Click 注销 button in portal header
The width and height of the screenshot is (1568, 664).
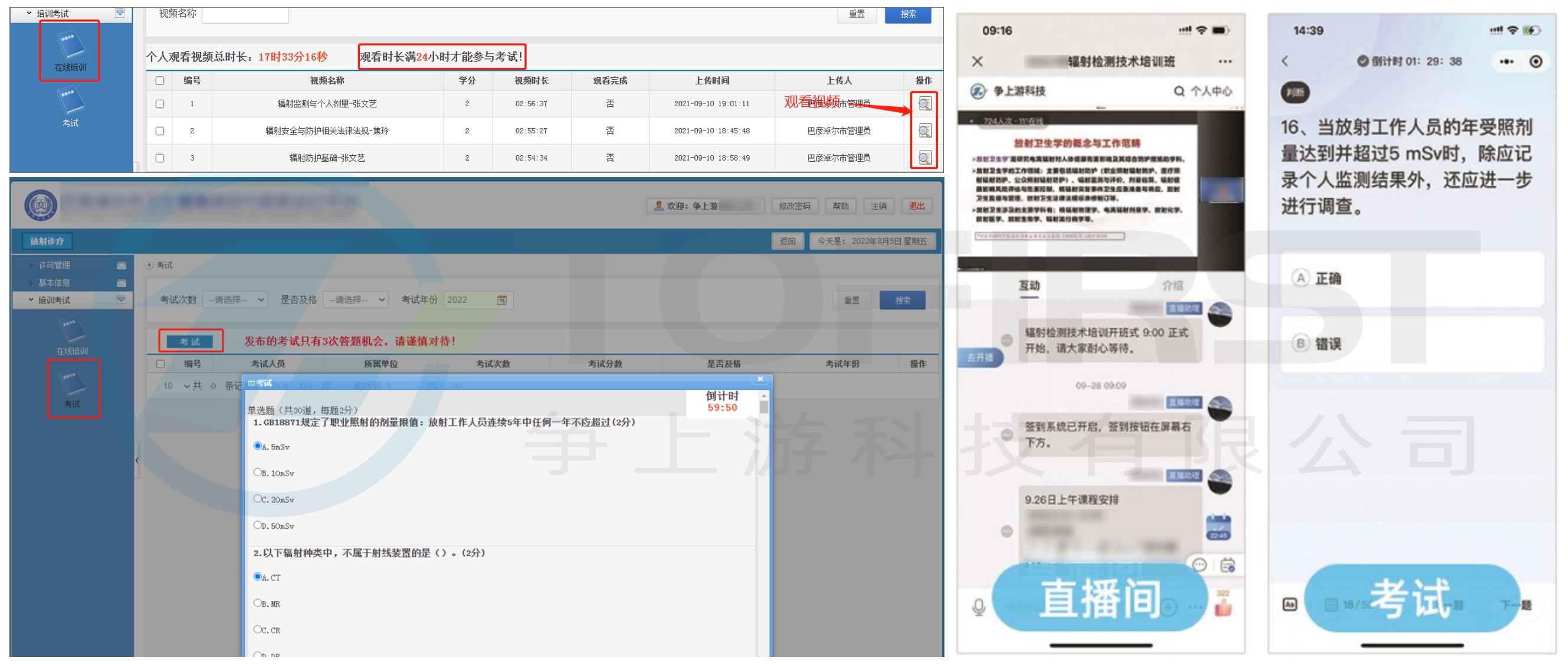pos(878,207)
